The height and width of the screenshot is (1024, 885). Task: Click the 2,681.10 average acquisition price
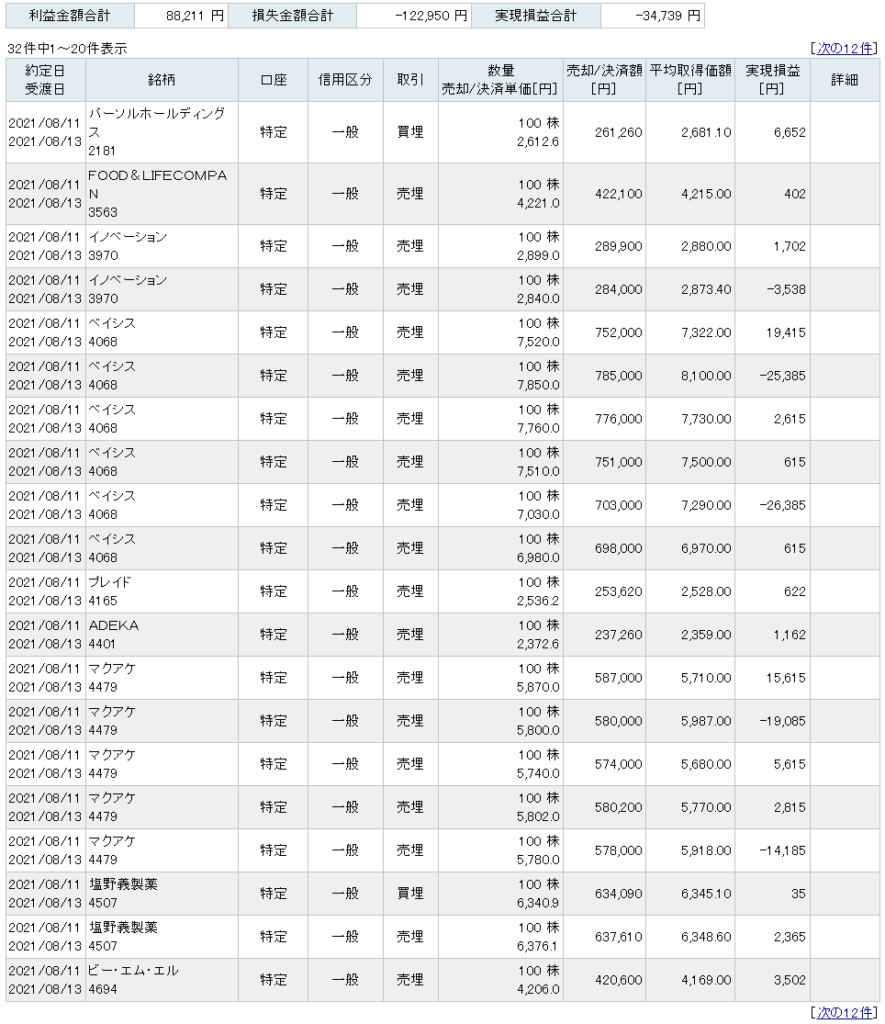click(706, 133)
